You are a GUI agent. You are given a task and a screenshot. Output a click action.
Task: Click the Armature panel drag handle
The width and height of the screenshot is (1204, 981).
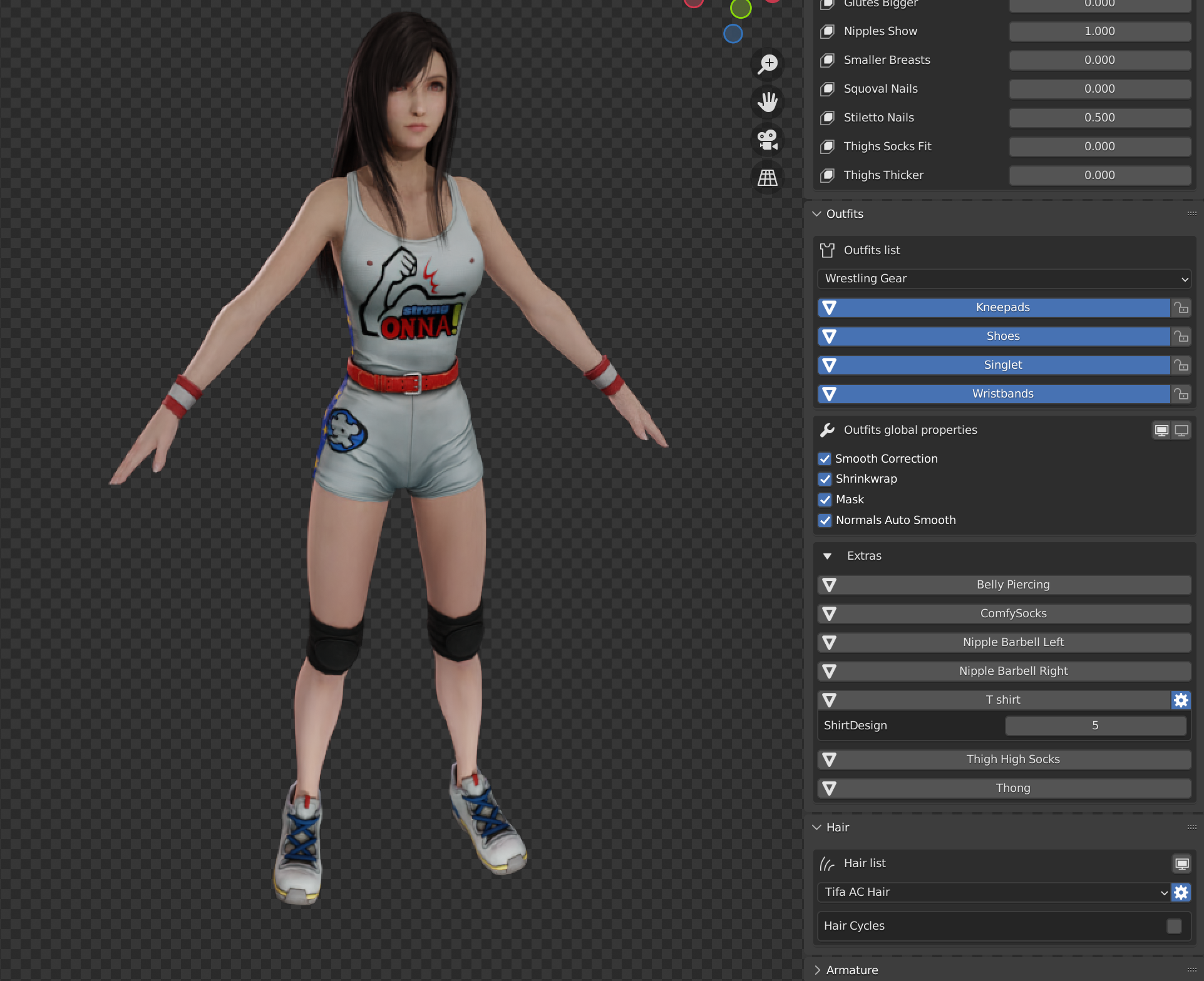(x=1191, y=970)
